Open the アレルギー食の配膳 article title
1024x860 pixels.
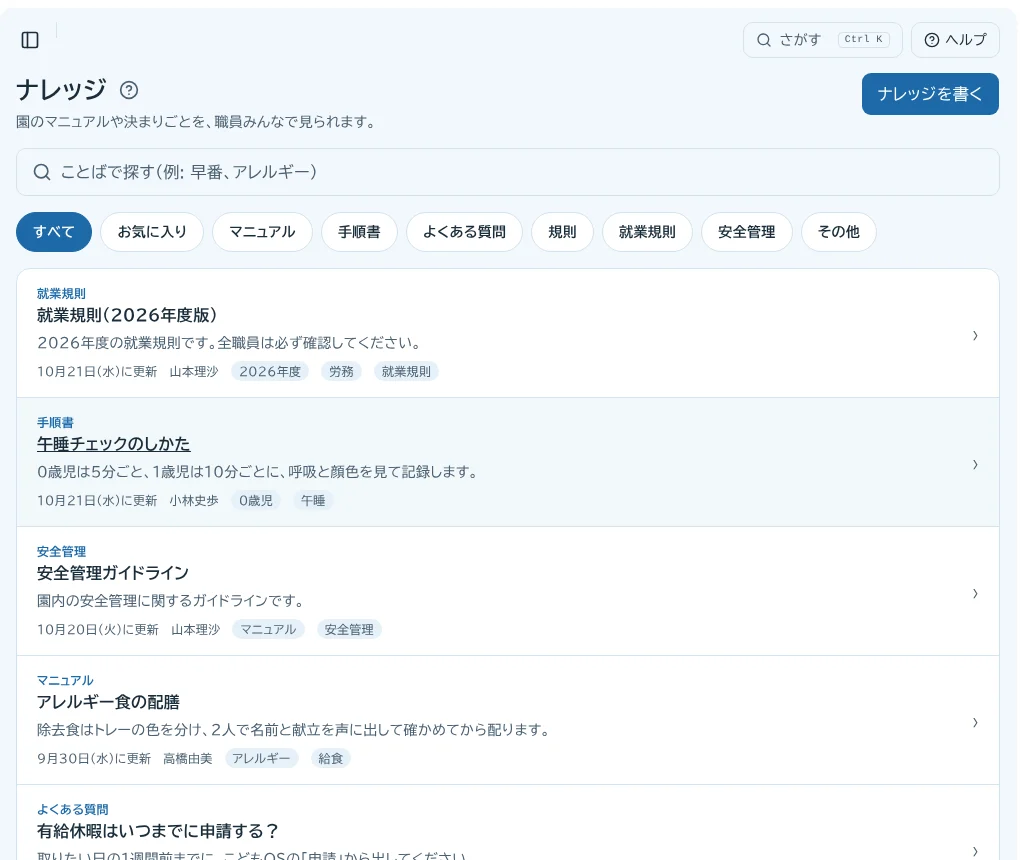click(108, 702)
